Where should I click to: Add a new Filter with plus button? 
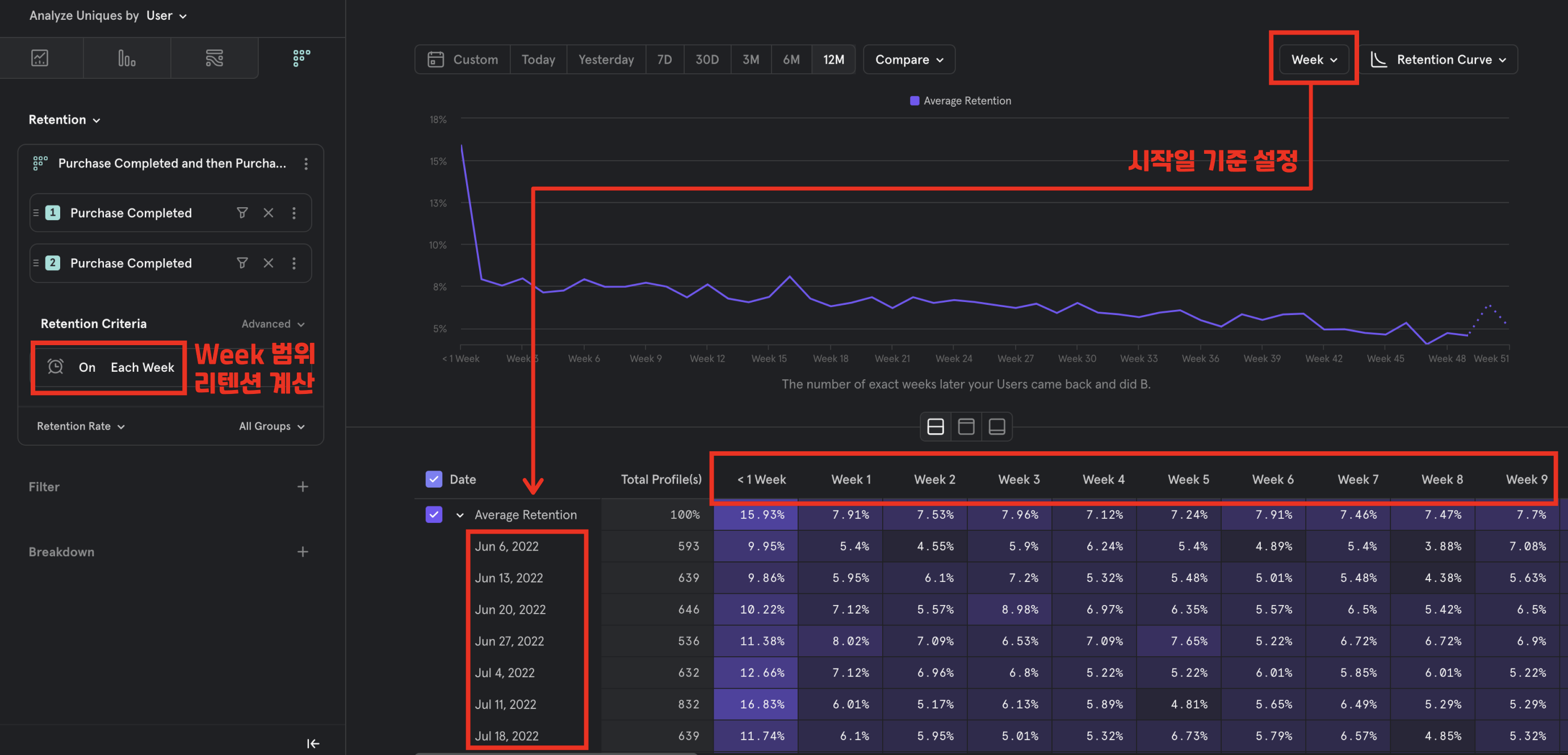(303, 486)
